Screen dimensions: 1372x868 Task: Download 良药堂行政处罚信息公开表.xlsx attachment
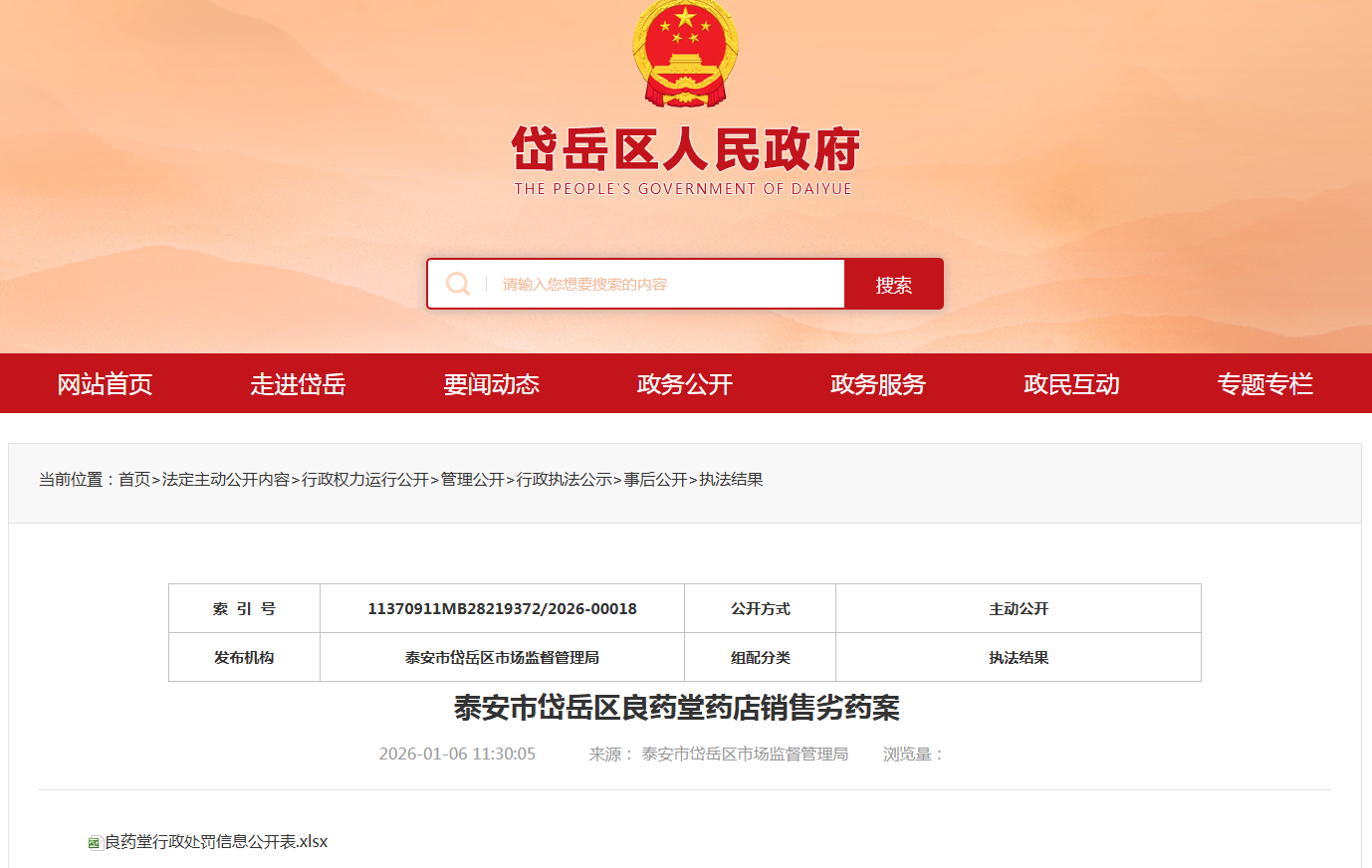pos(216,842)
